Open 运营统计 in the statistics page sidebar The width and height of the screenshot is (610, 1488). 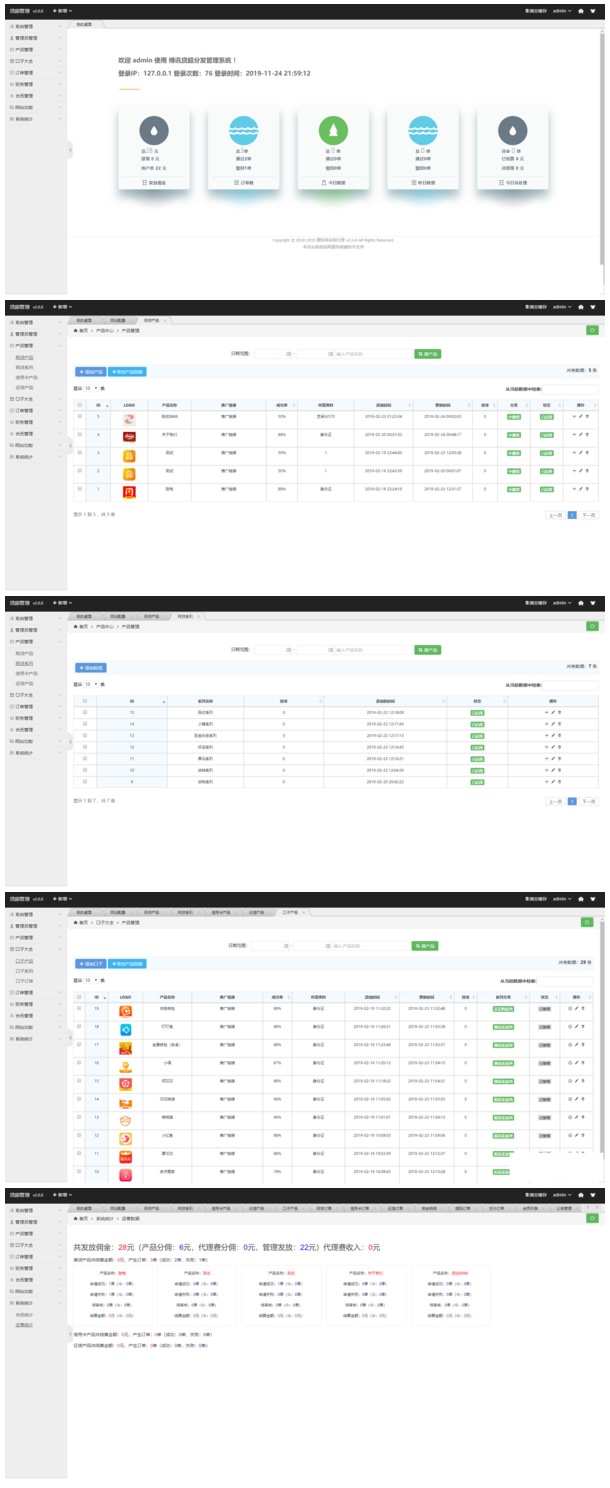pyautogui.click(x=24, y=1324)
